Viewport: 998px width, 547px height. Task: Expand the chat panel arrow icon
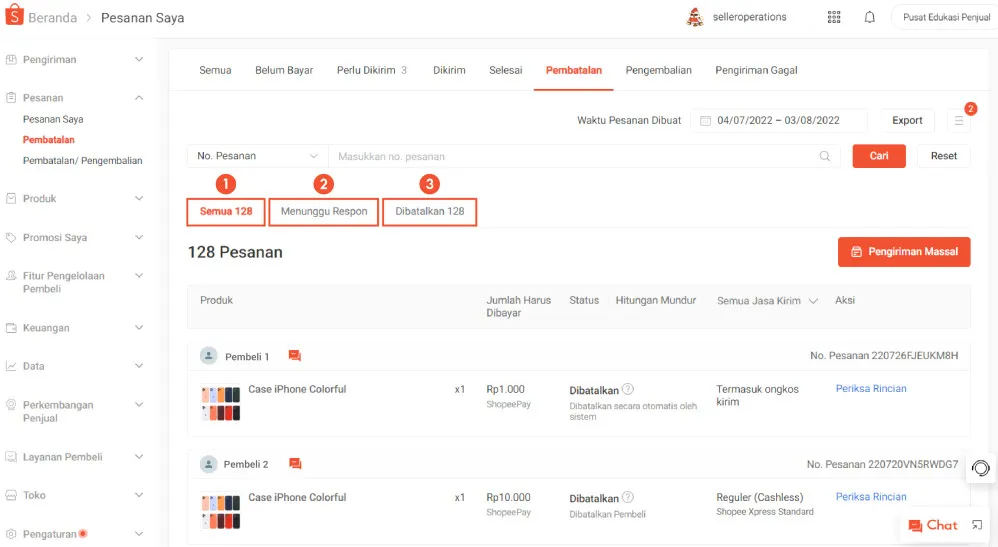click(977, 525)
